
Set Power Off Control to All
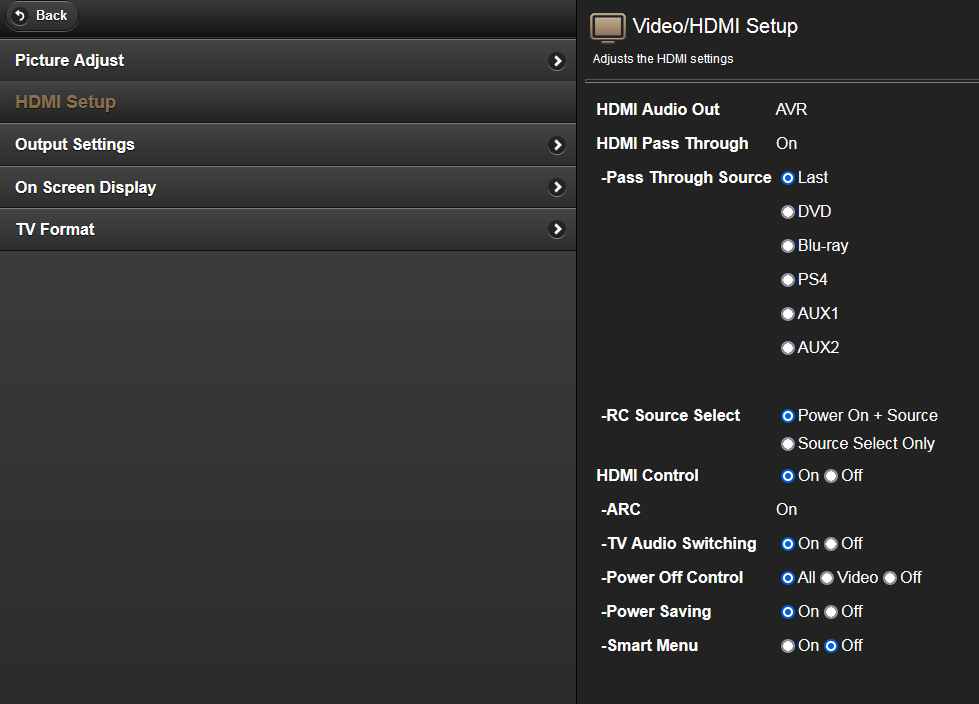tap(788, 579)
